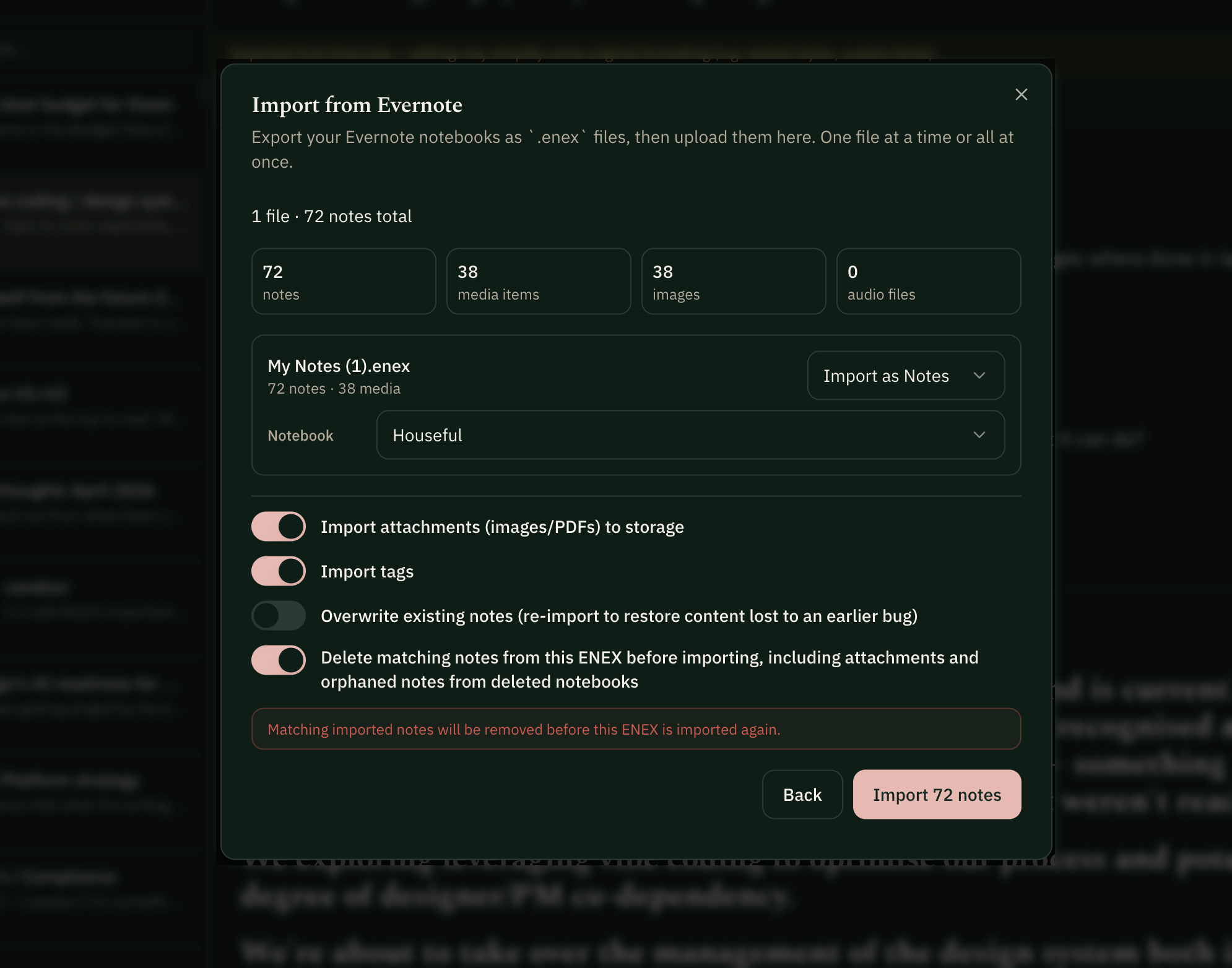This screenshot has width=1232, height=968.
Task: Click the My Notes (1).enex file name
Action: click(339, 366)
